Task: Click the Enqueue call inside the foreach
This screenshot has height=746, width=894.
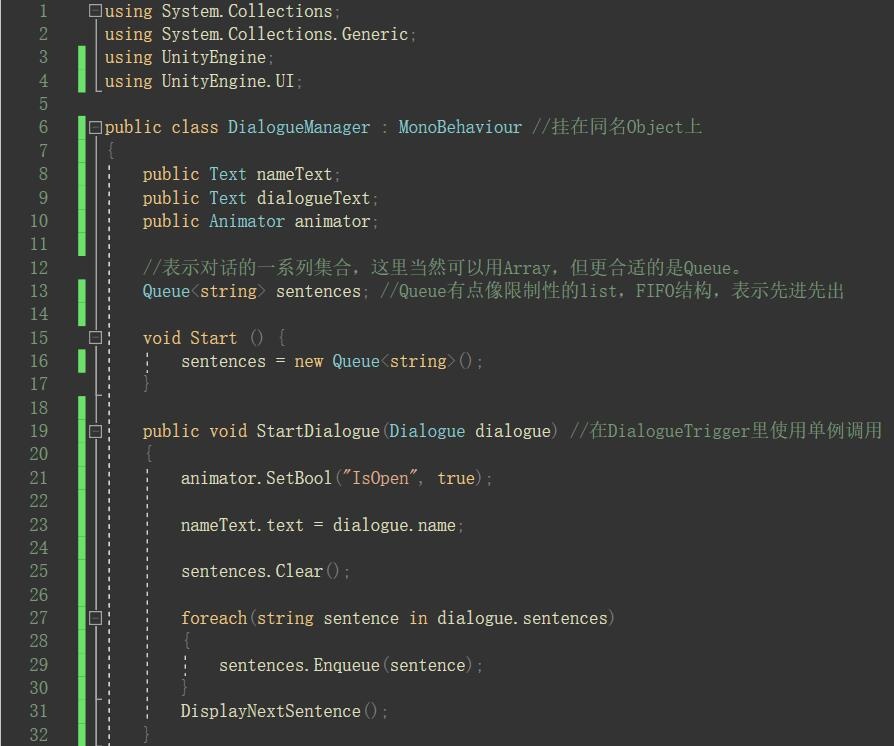Action: [x=346, y=665]
